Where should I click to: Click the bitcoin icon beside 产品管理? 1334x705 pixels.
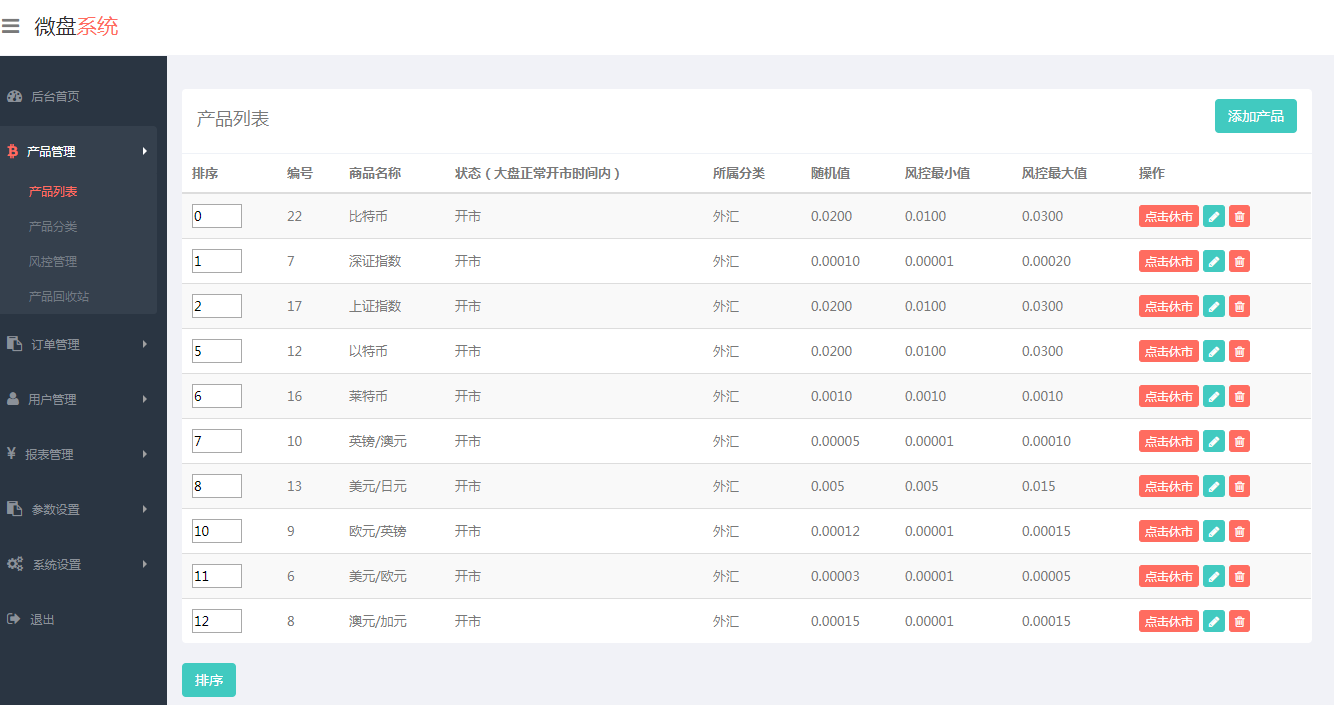click(x=13, y=152)
